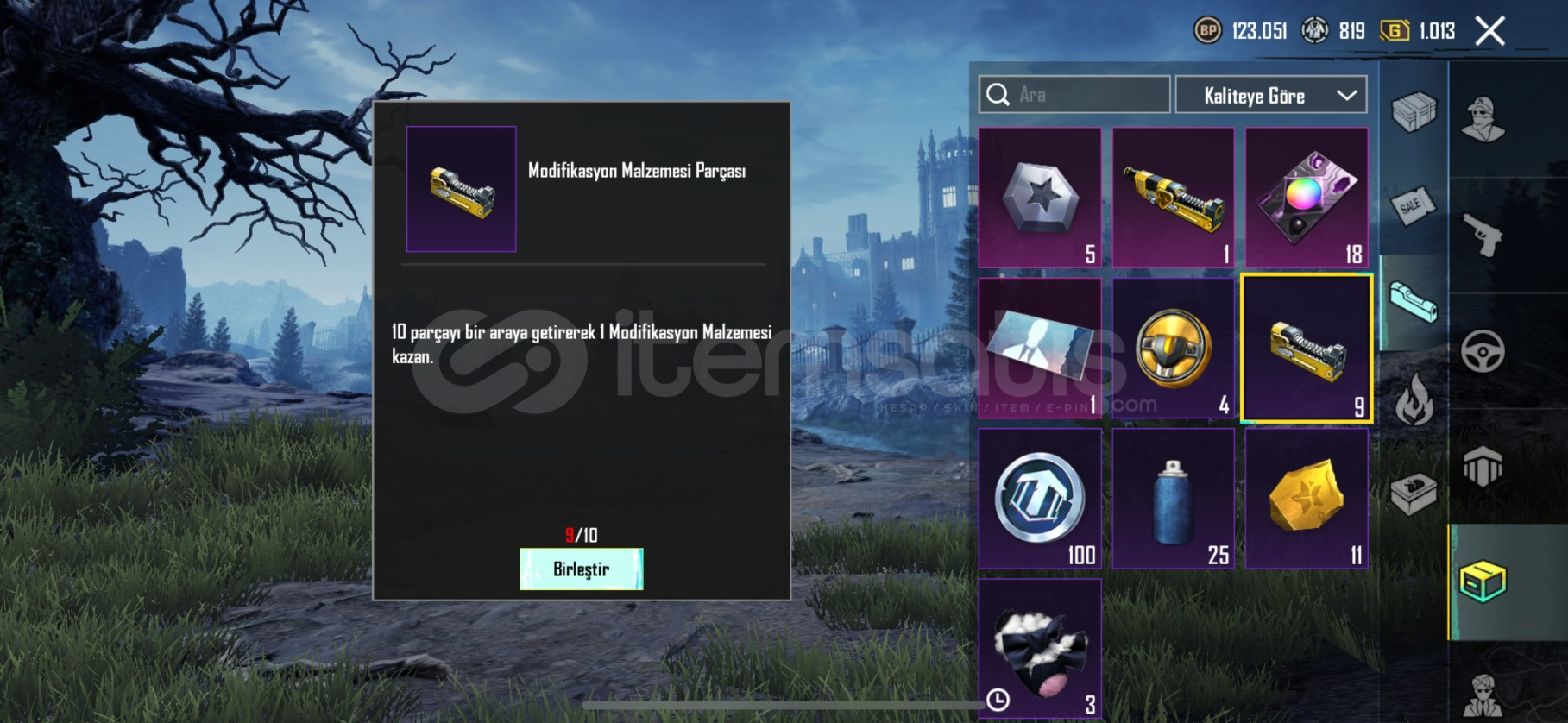Pick the cow-print timed item
This screenshot has height=723, width=1568.
coord(1040,649)
